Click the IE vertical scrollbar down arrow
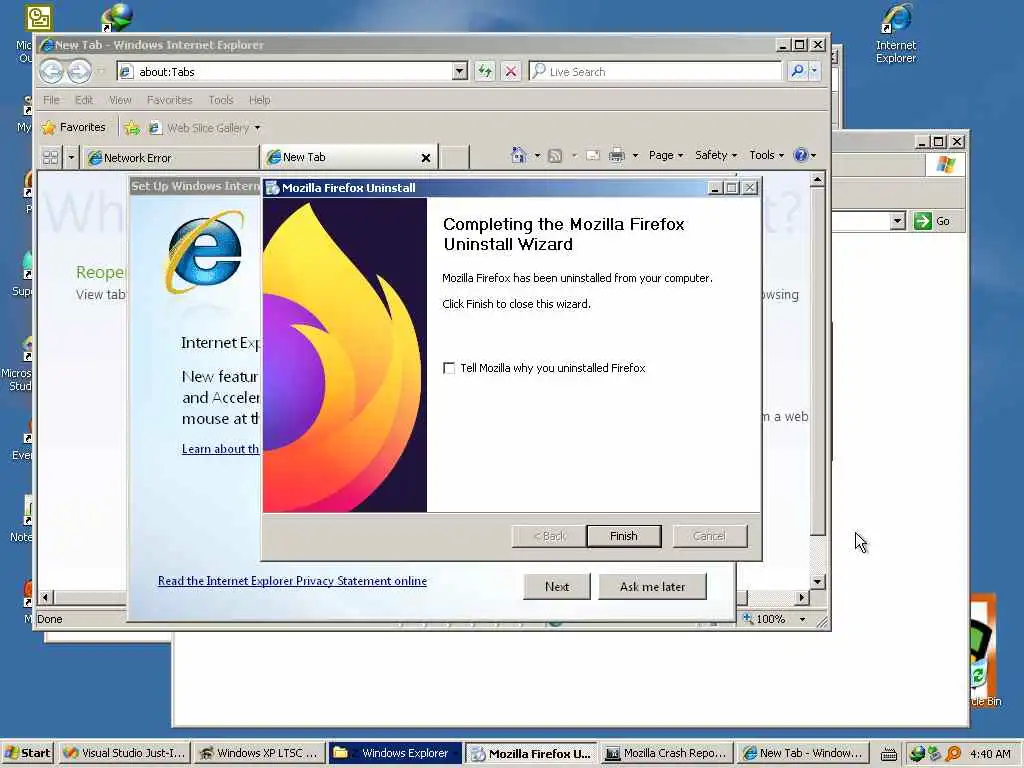The height and width of the screenshot is (768, 1024). pos(817,581)
